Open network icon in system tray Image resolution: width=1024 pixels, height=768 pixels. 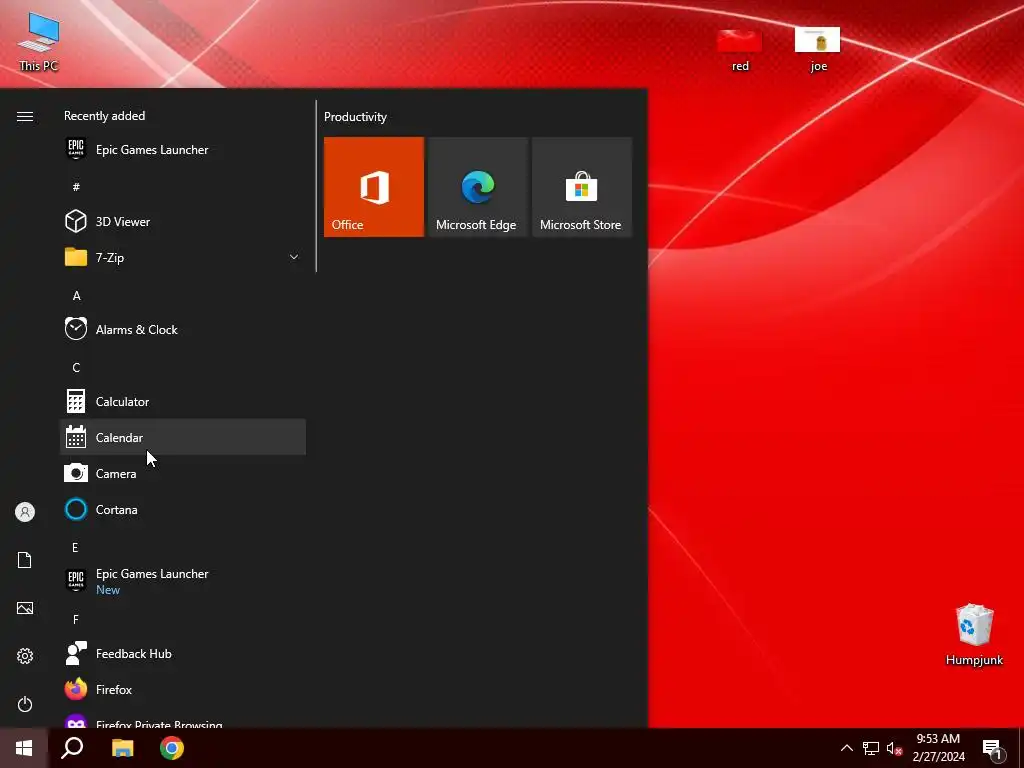(871, 748)
